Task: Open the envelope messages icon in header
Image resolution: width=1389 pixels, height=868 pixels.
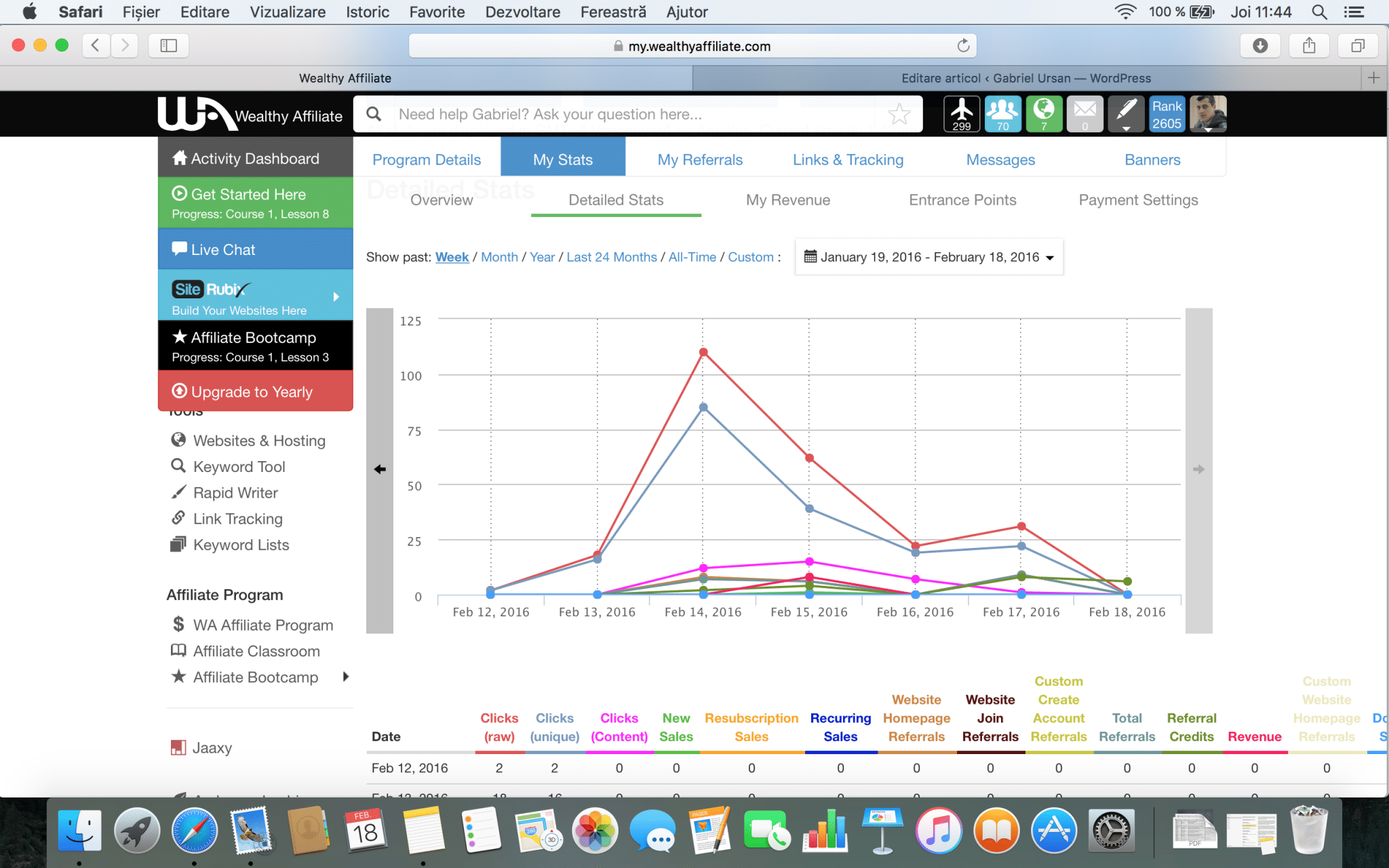Action: click(1084, 114)
